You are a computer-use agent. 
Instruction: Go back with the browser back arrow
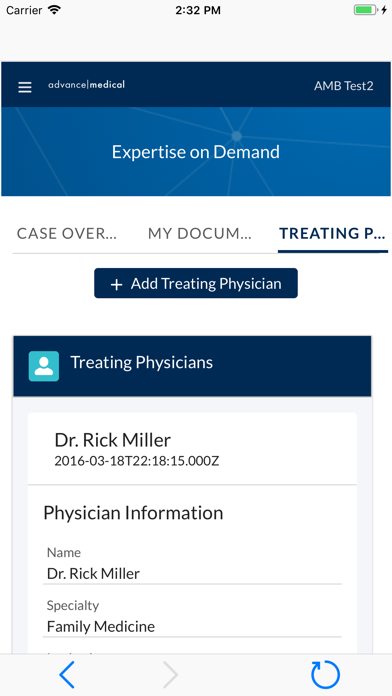tap(67, 675)
